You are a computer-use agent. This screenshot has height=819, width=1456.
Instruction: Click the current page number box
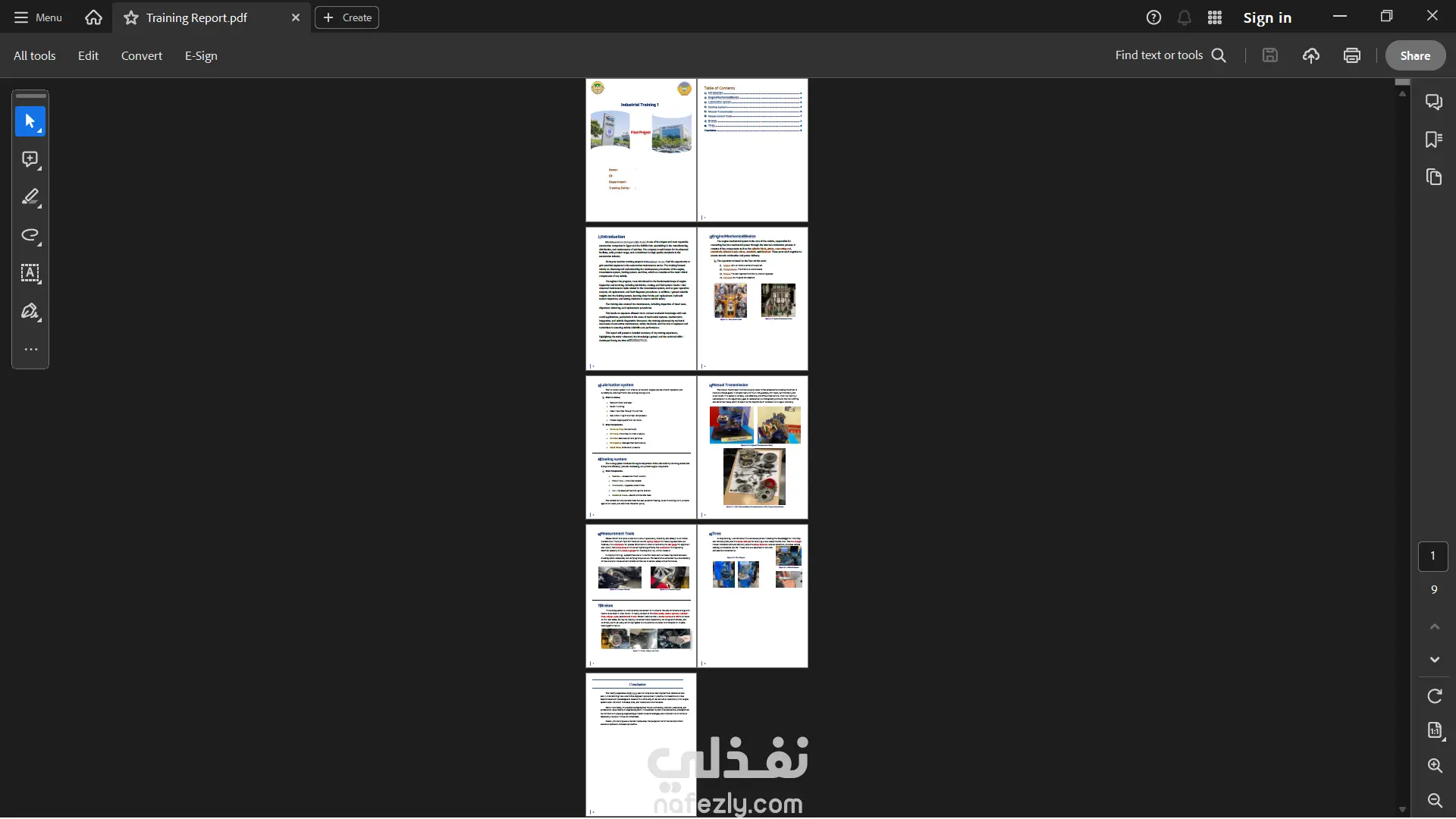(1432, 556)
